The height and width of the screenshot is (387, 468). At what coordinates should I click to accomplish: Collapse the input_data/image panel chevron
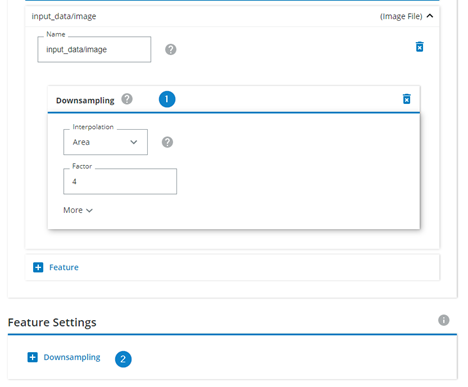[x=430, y=16]
